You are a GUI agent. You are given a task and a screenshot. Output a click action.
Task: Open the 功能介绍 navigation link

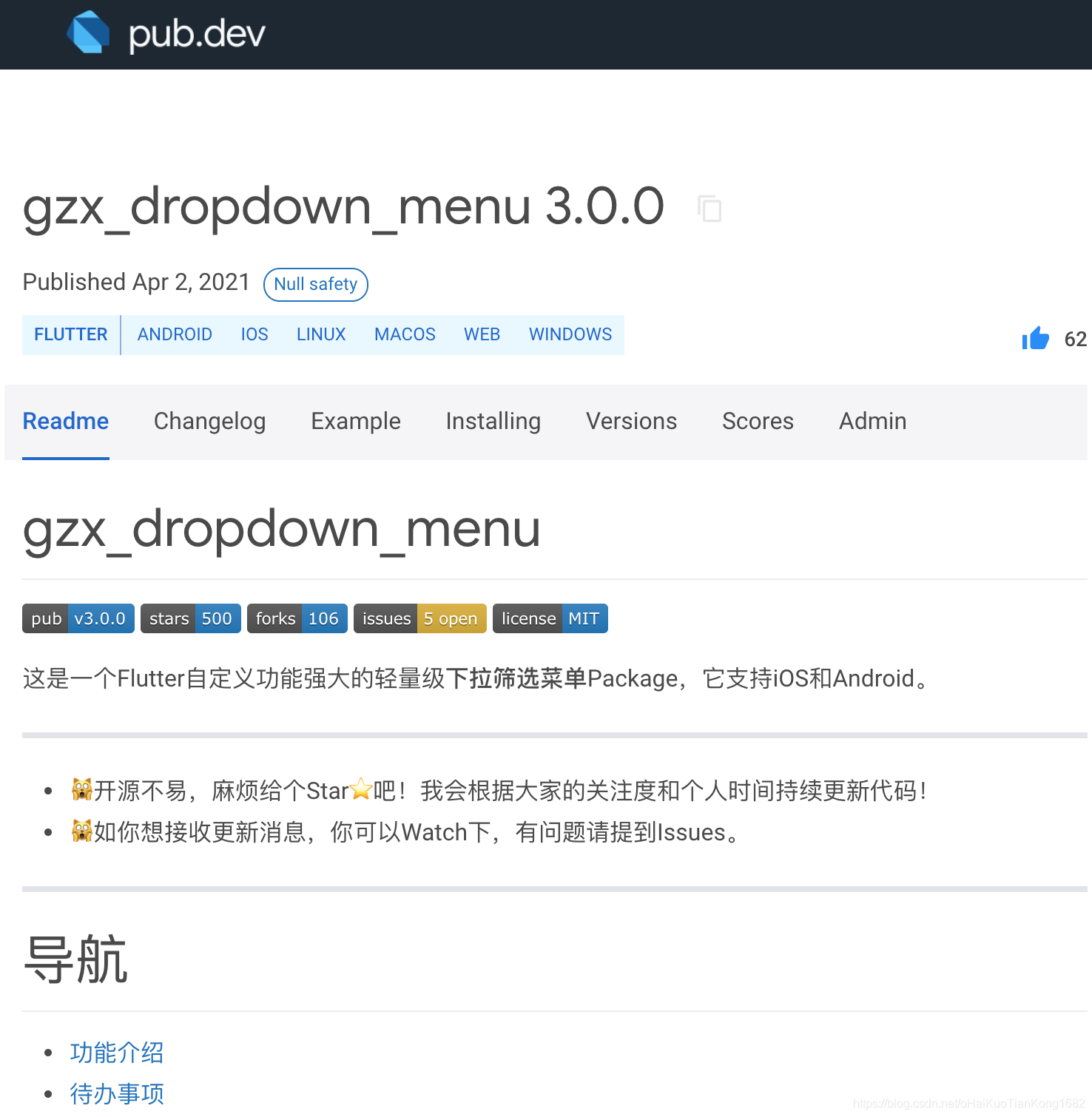pos(117,1052)
